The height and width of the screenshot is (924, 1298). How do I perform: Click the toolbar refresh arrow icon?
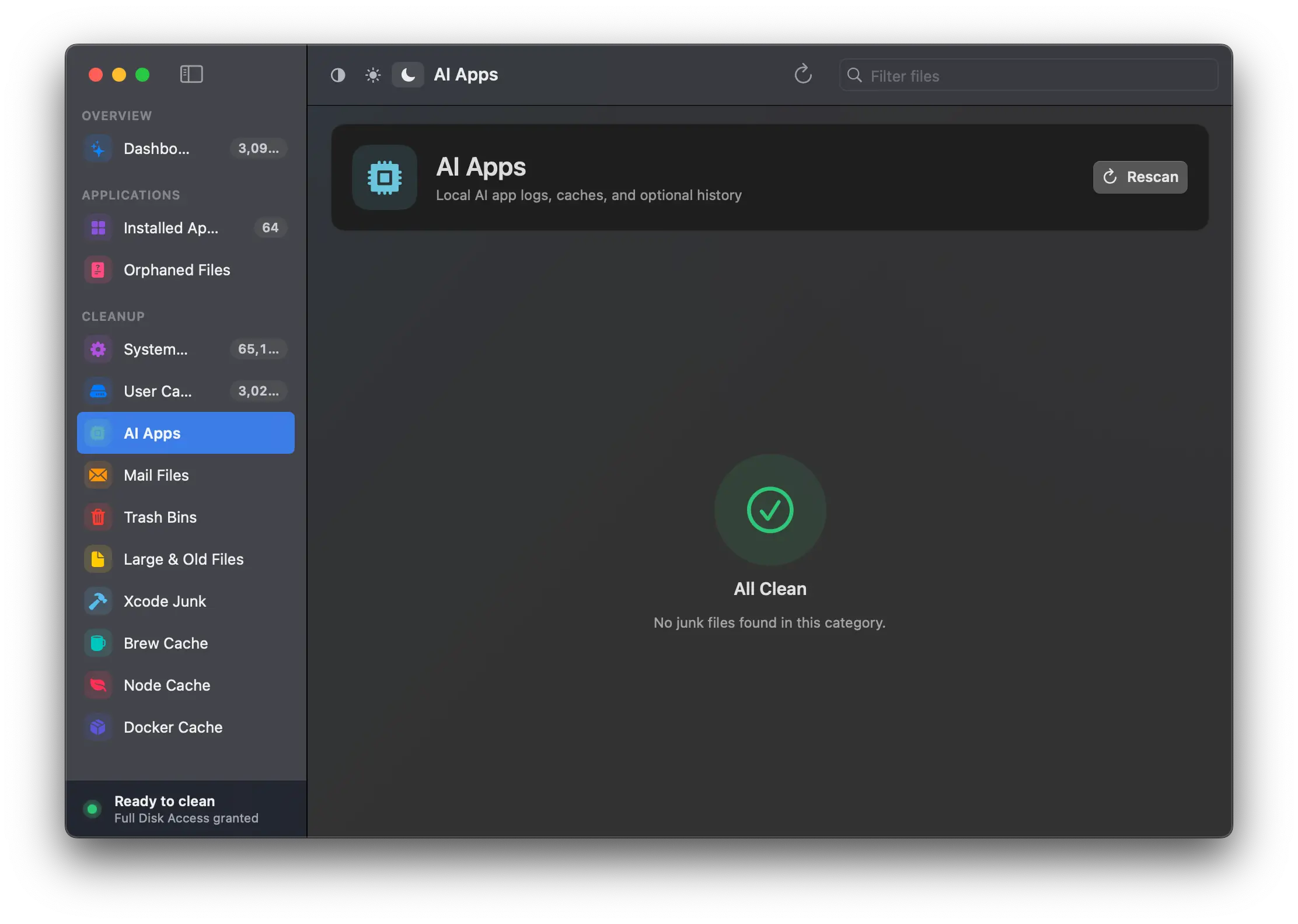[803, 74]
